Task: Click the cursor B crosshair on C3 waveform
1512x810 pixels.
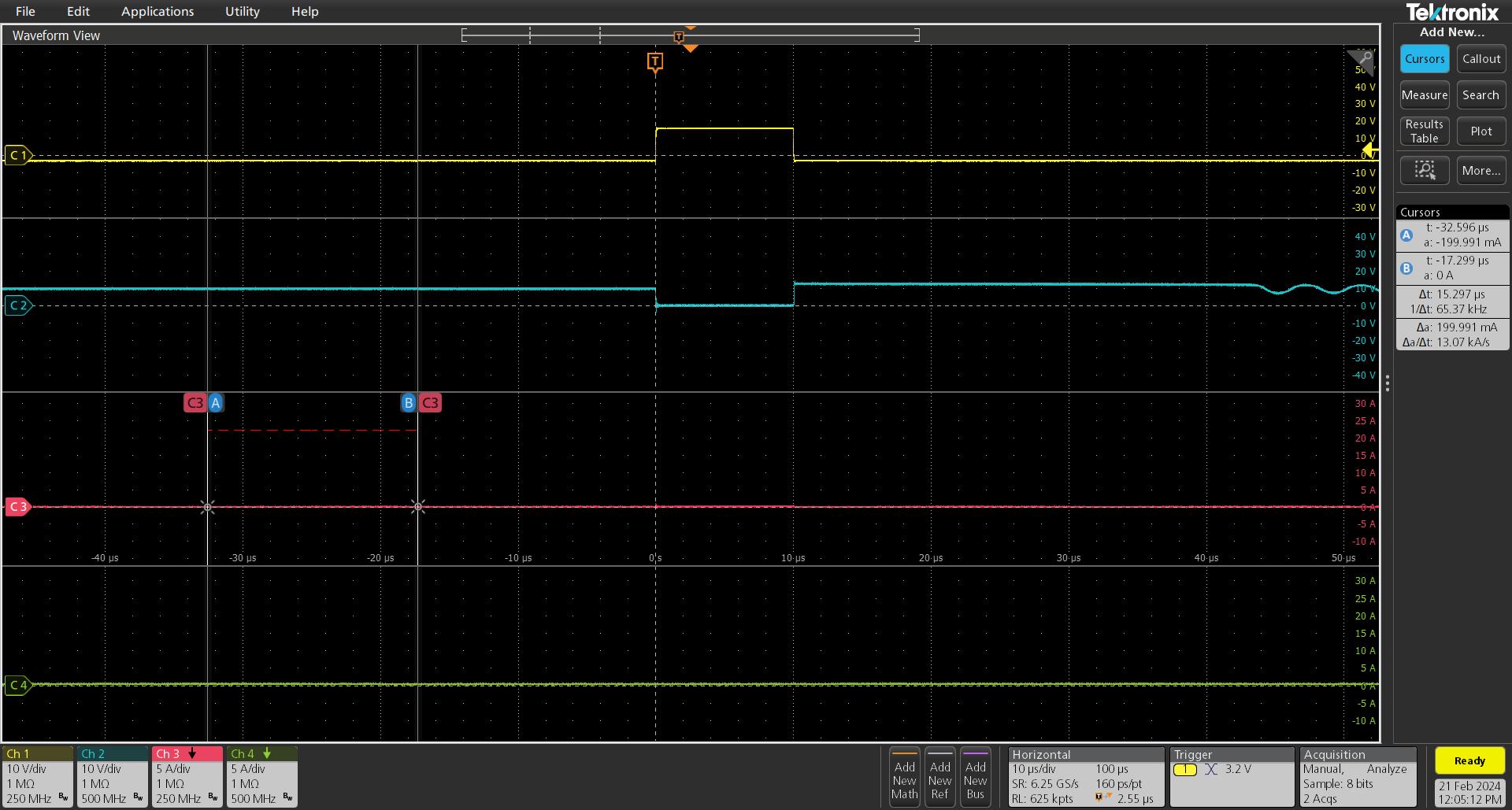Action: click(x=418, y=507)
